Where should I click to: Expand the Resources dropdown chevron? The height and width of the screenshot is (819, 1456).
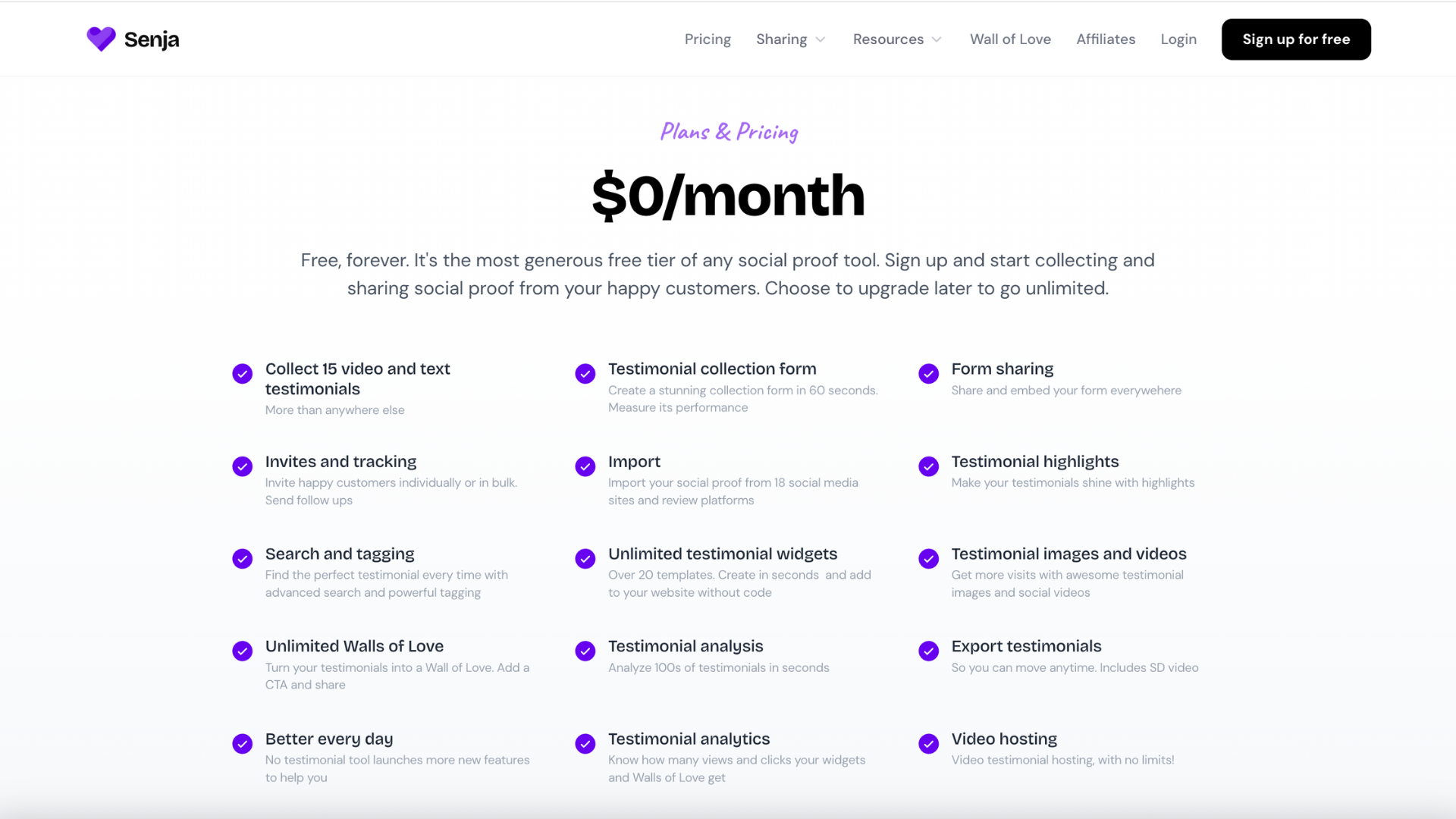(x=937, y=39)
